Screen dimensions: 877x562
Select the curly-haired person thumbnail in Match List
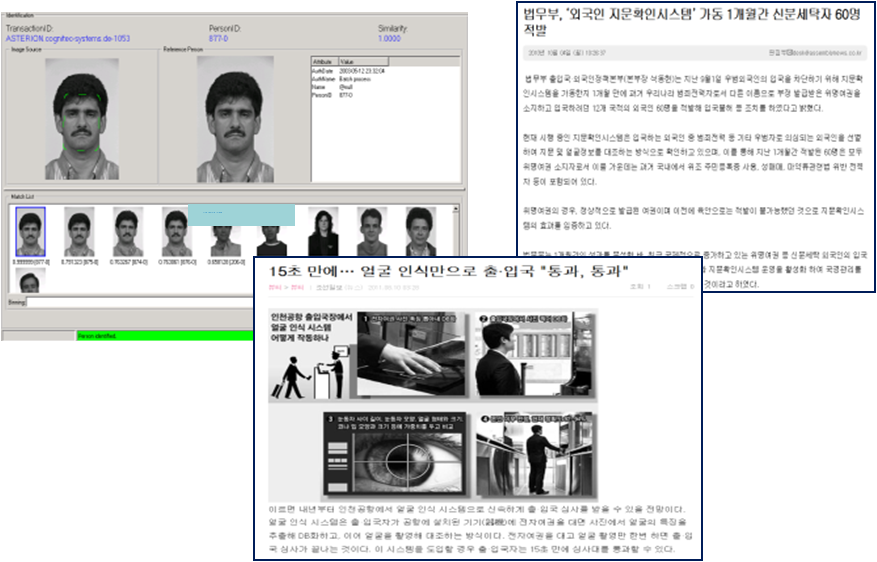coord(421,232)
